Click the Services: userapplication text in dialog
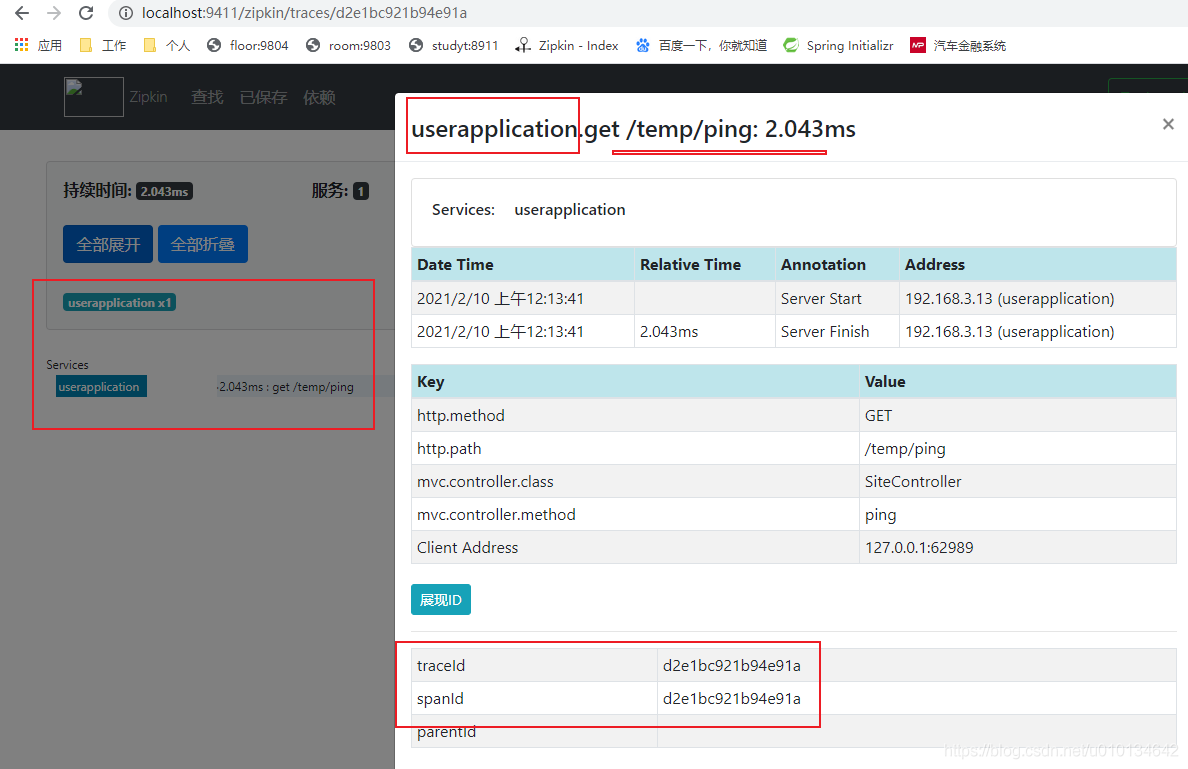This screenshot has width=1188, height=769. tap(528, 209)
